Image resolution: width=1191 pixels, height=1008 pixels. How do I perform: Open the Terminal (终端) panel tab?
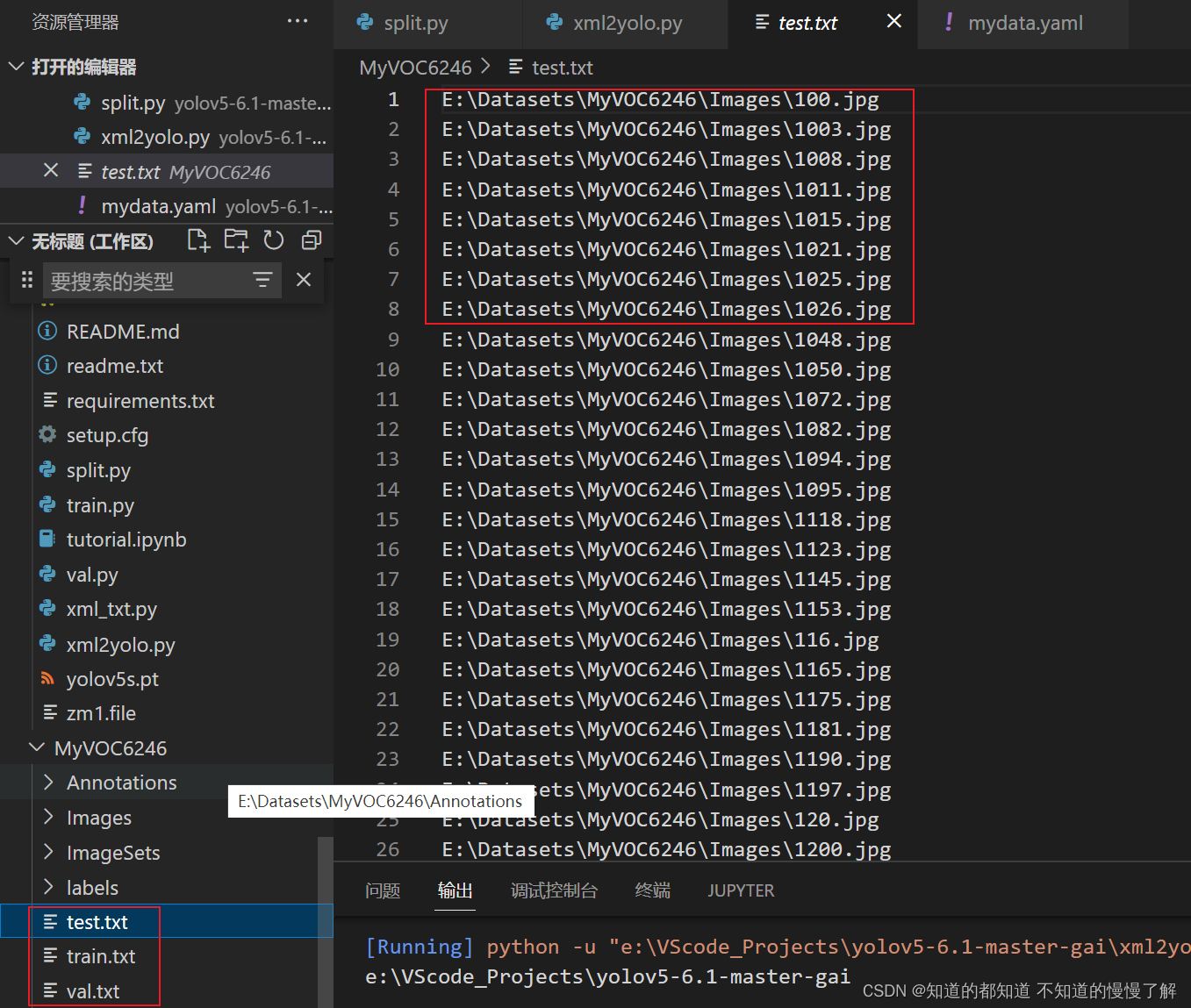[652, 890]
